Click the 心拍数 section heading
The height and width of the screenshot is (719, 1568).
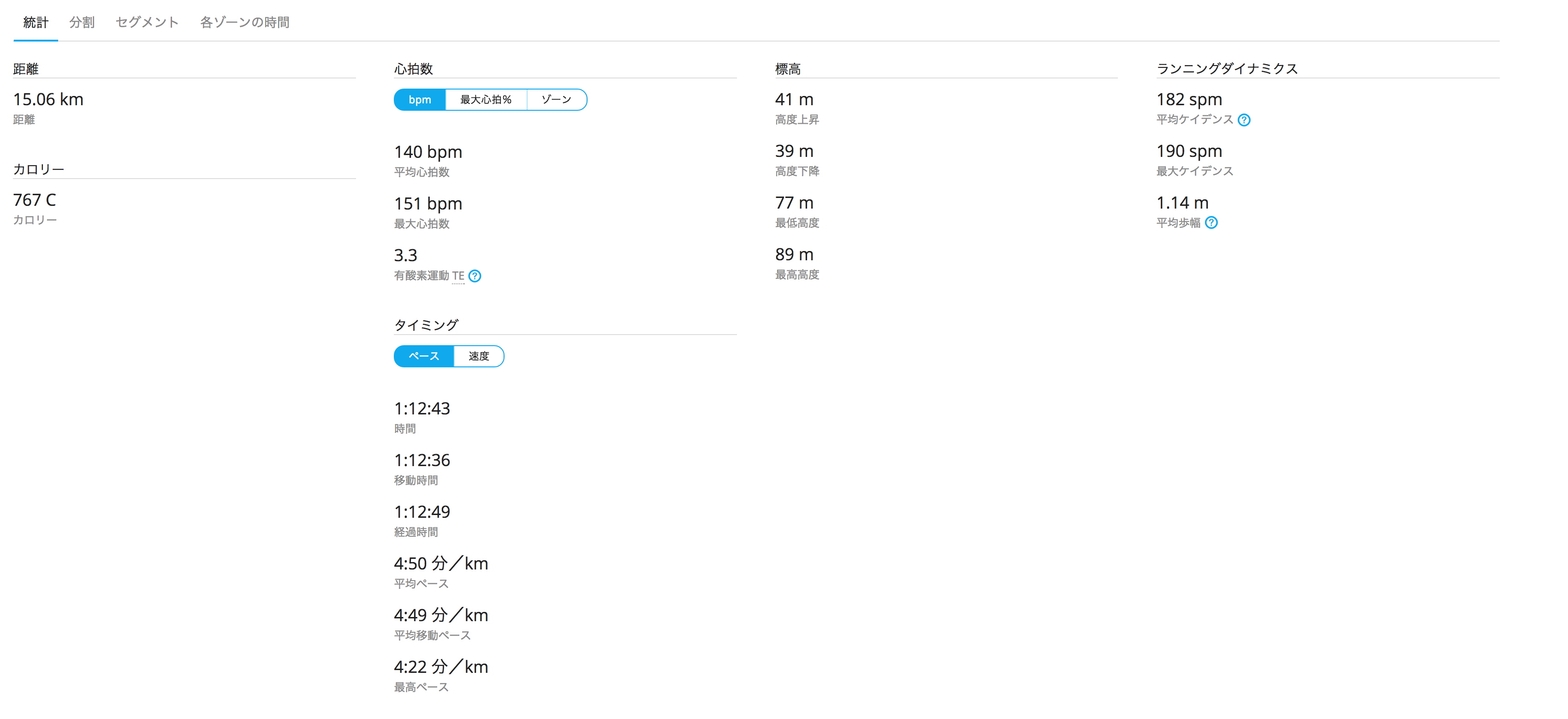point(413,69)
